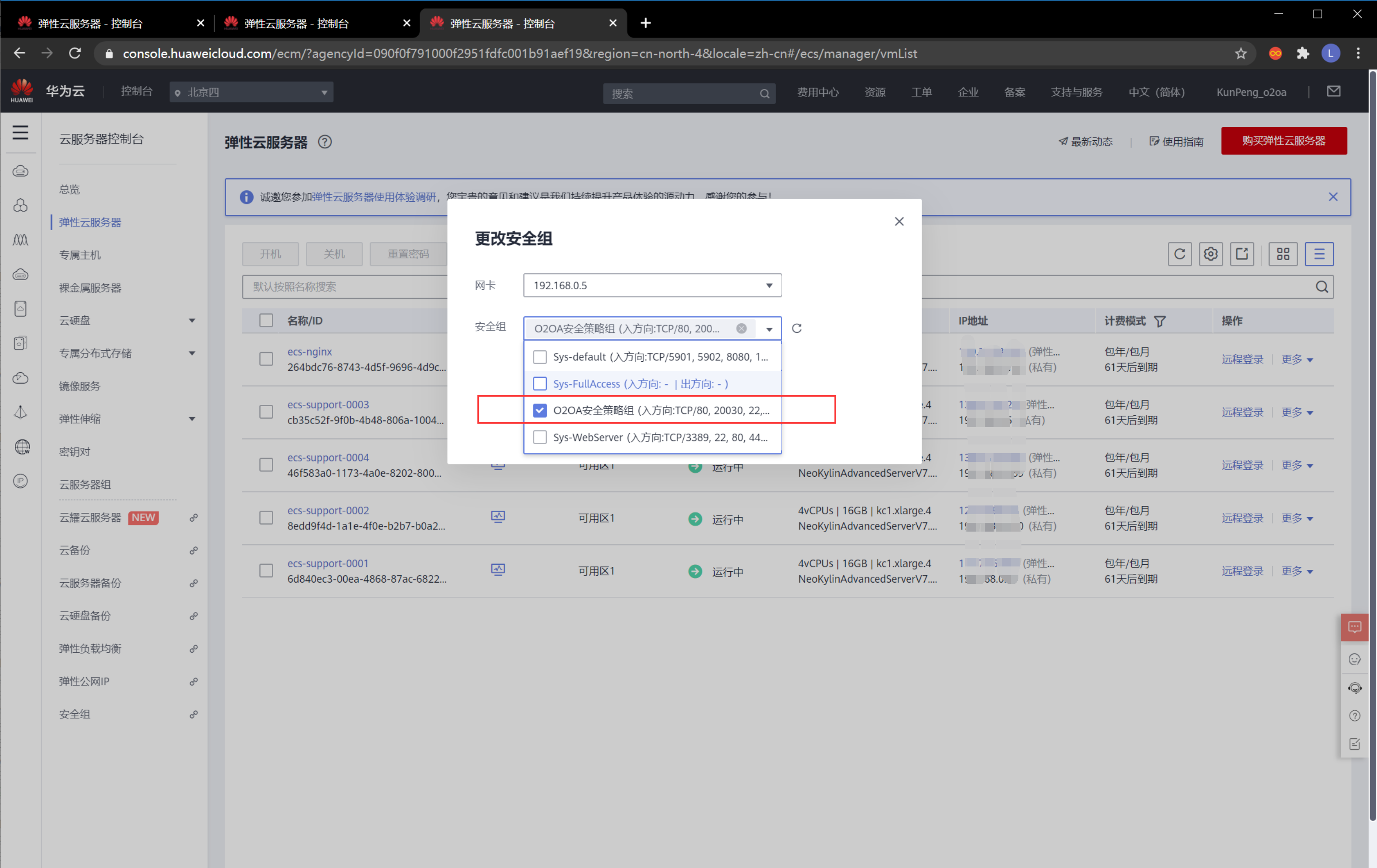This screenshot has height=868, width=1377.
Task: Bookmark this page with the star icon
Action: 1241,54
